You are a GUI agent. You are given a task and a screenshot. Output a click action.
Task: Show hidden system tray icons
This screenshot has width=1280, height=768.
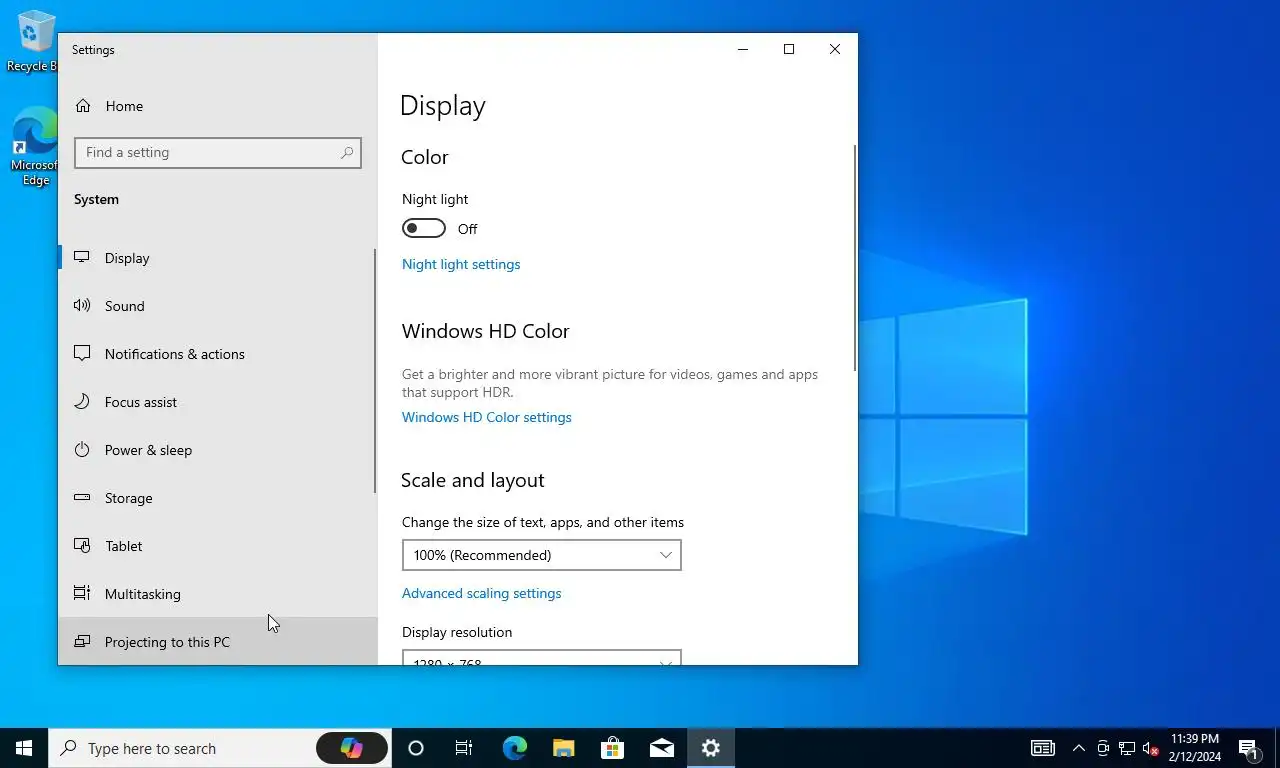(1078, 748)
